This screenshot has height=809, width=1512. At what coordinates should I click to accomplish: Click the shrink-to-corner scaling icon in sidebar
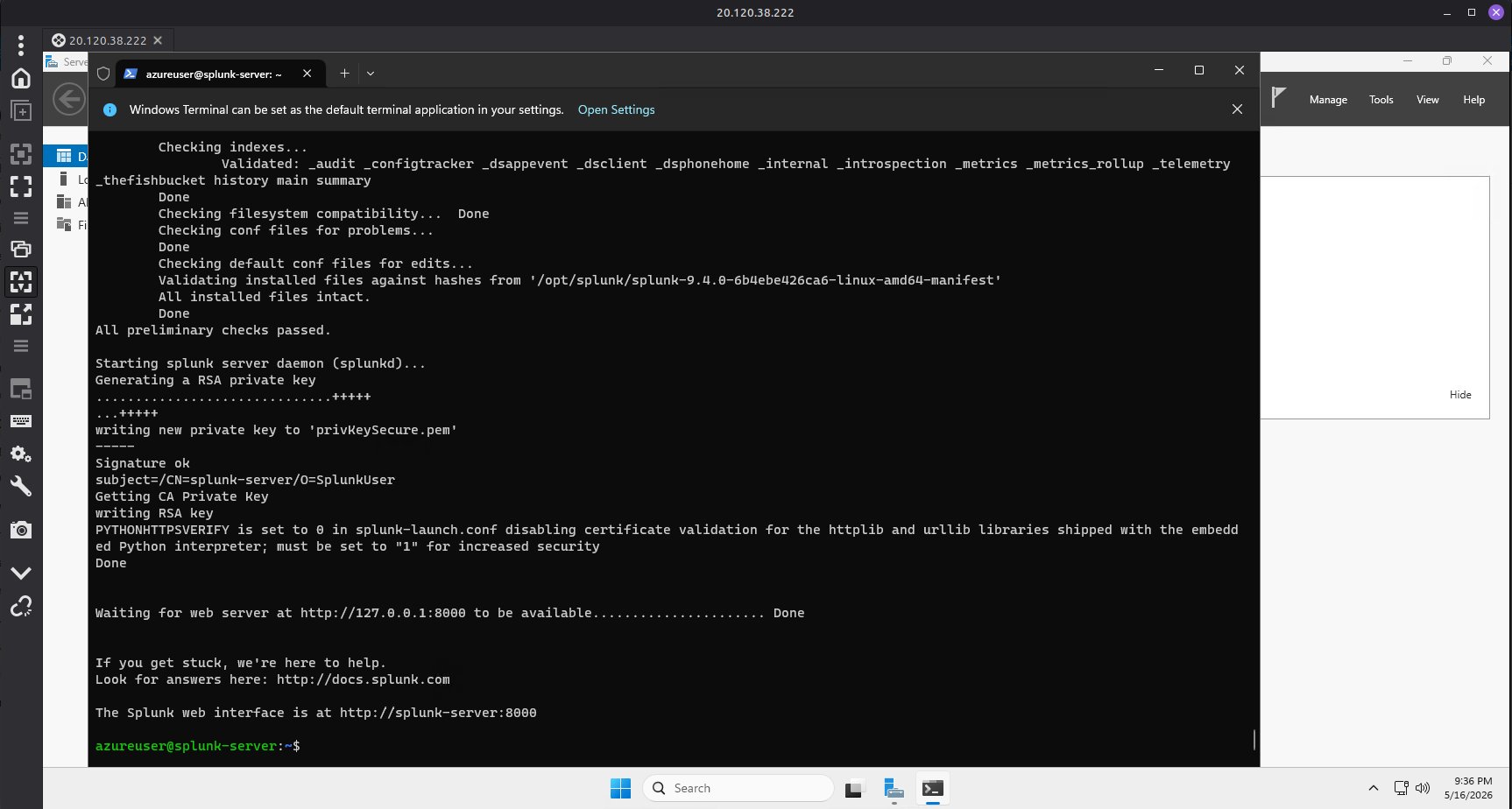click(21, 313)
